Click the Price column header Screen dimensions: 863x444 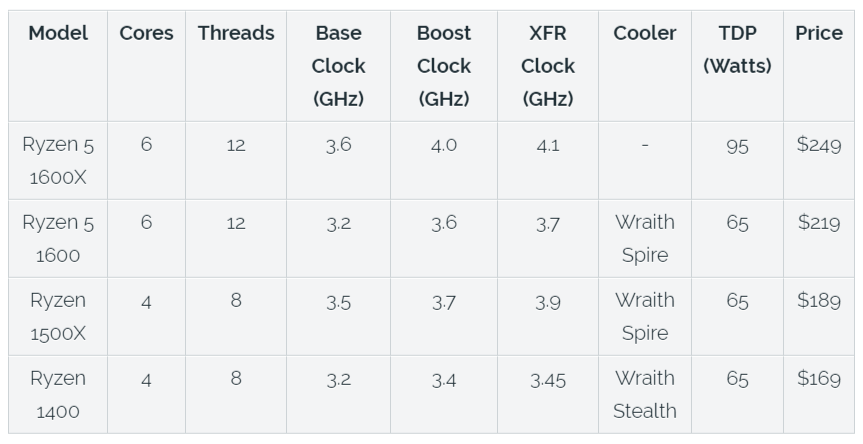pyautogui.click(x=819, y=33)
